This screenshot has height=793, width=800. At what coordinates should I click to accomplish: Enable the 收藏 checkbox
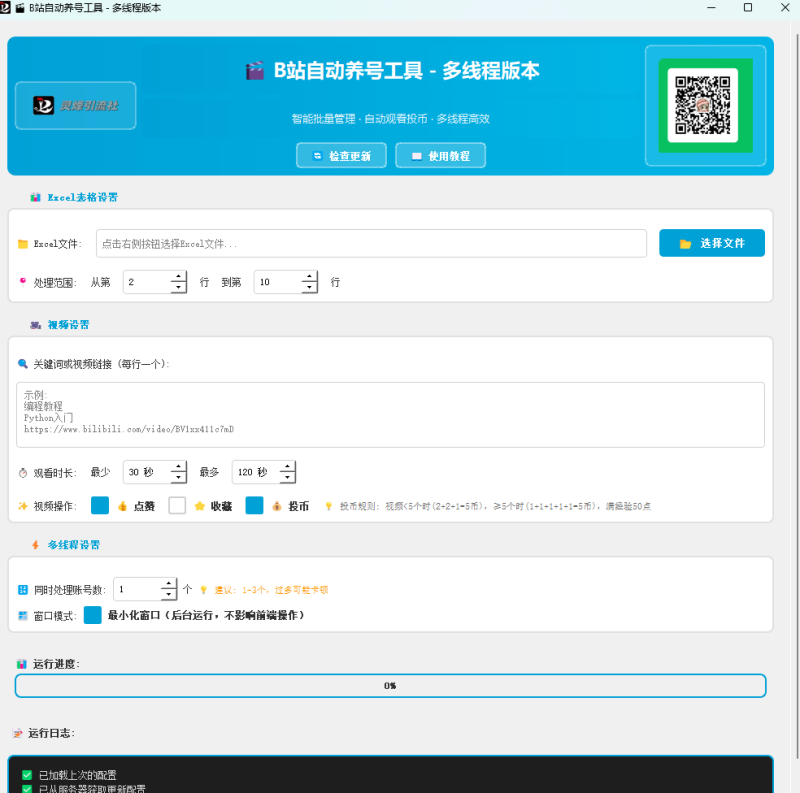(175, 505)
